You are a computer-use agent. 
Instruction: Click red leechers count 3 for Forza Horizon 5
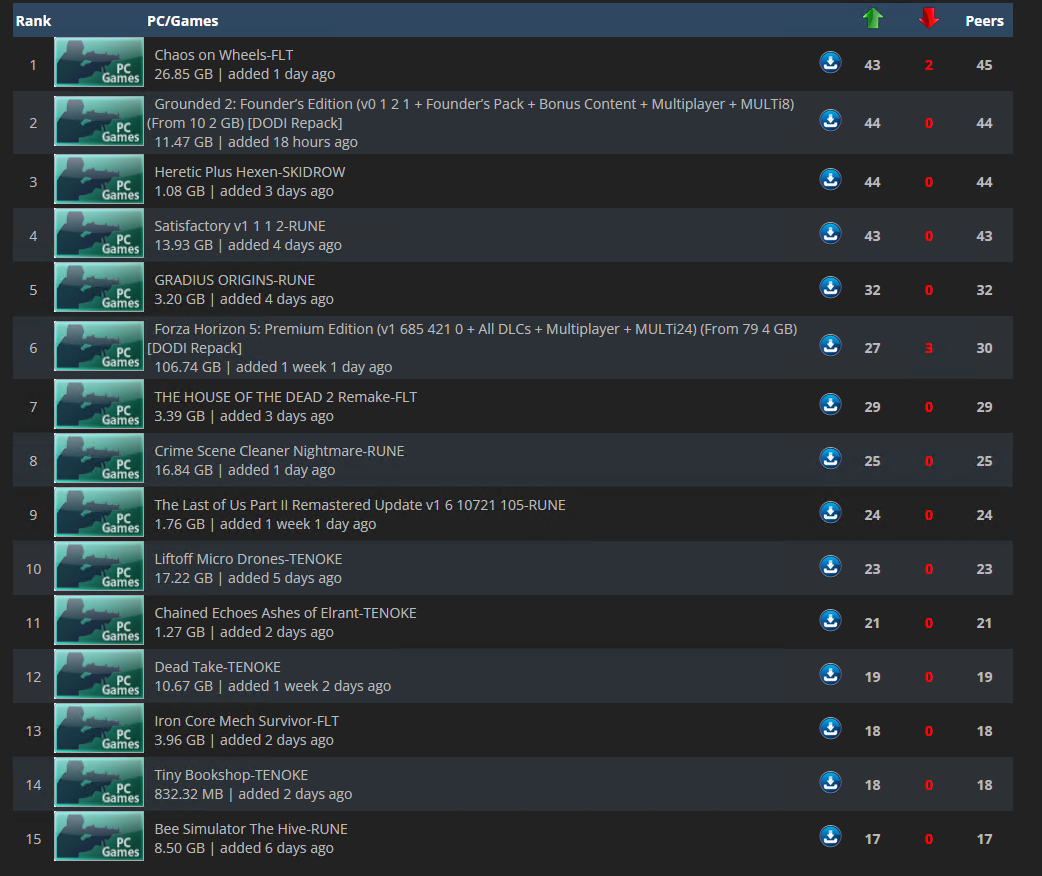928,348
